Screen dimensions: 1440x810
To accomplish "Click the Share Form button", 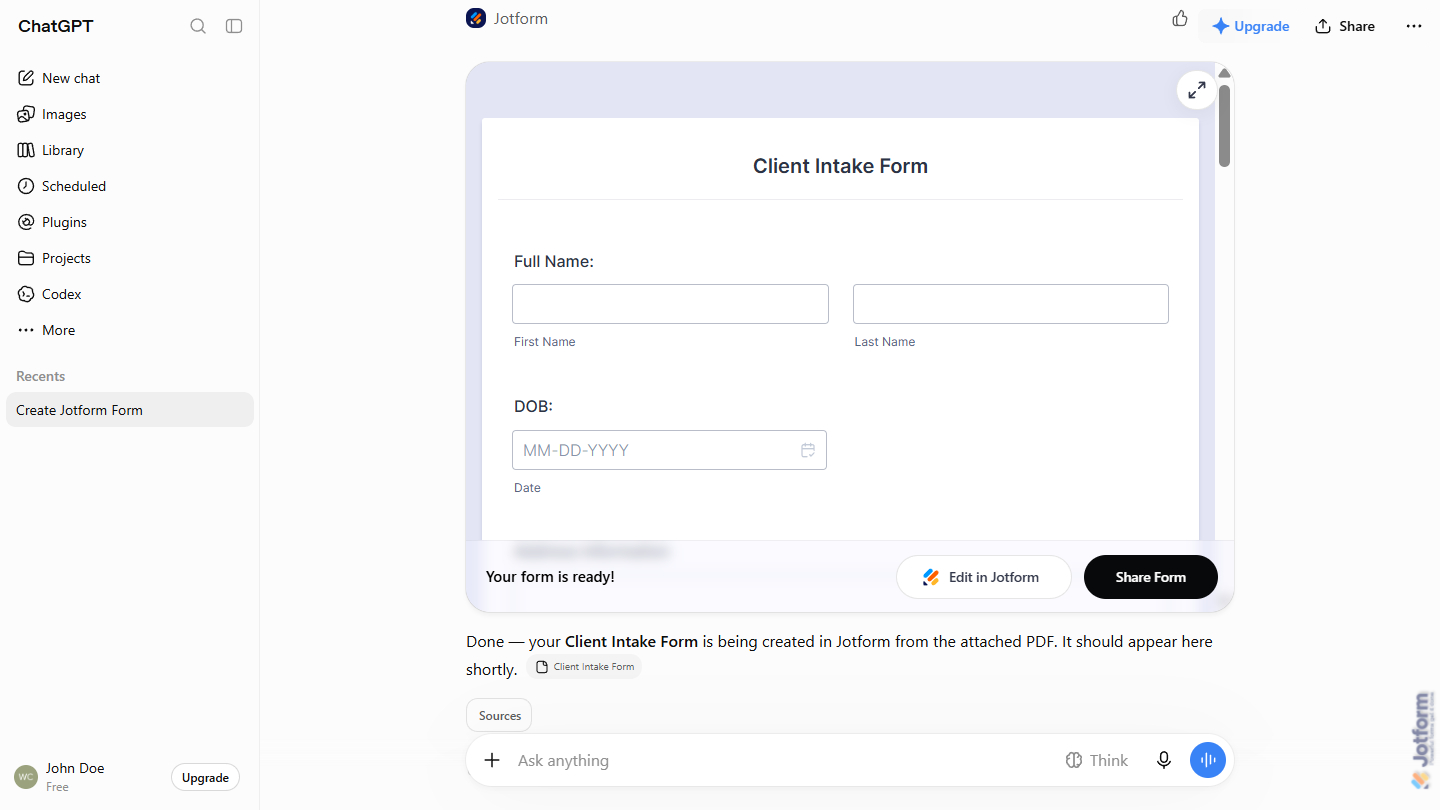I will coord(1151,577).
